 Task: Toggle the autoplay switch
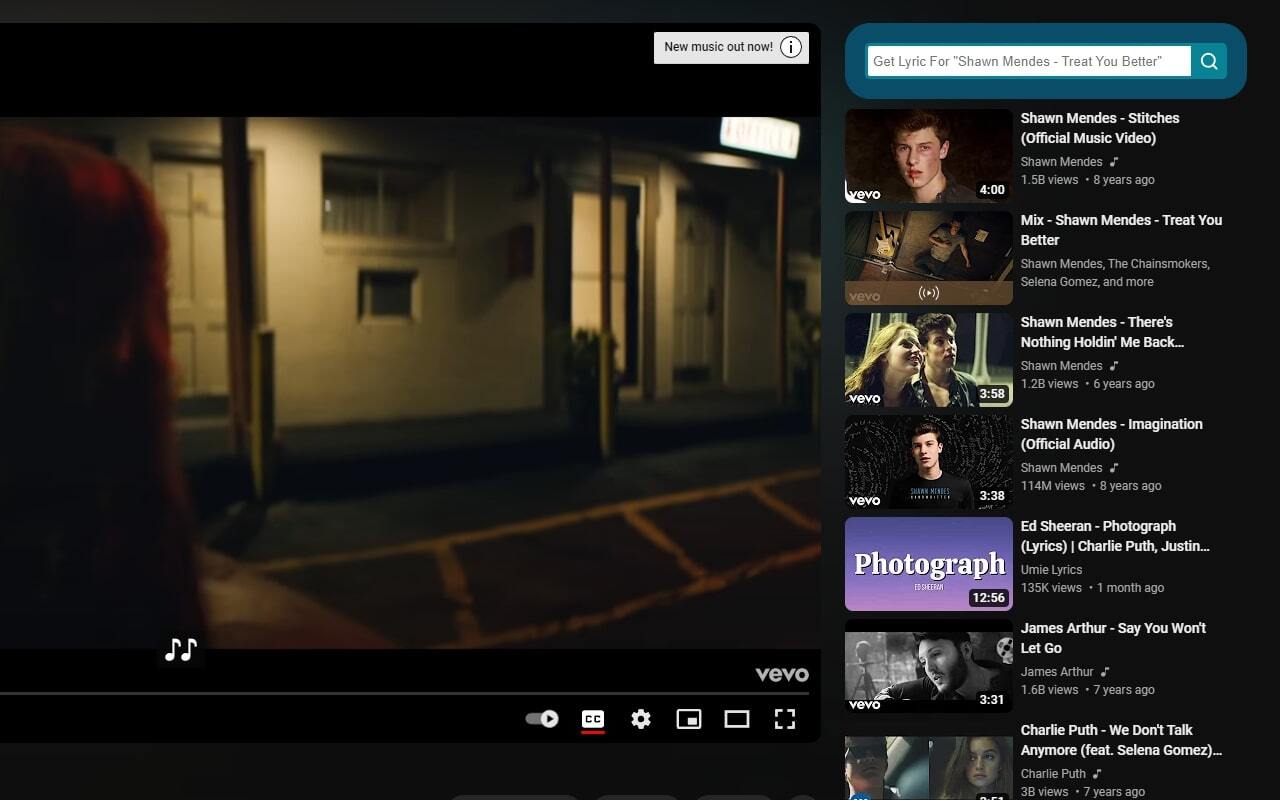tap(542, 719)
